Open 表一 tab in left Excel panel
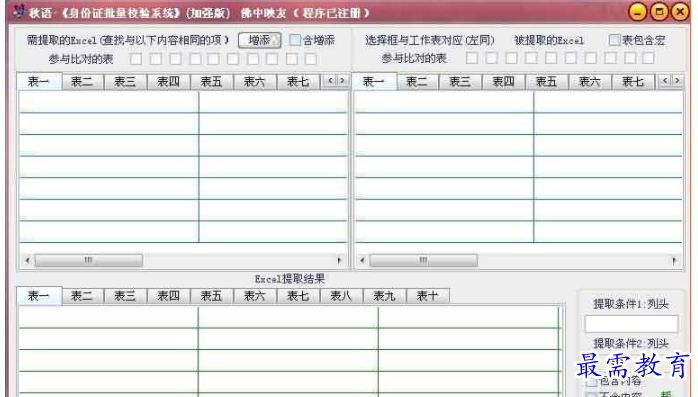Viewport: 698px width, 397px height. pos(39,81)
